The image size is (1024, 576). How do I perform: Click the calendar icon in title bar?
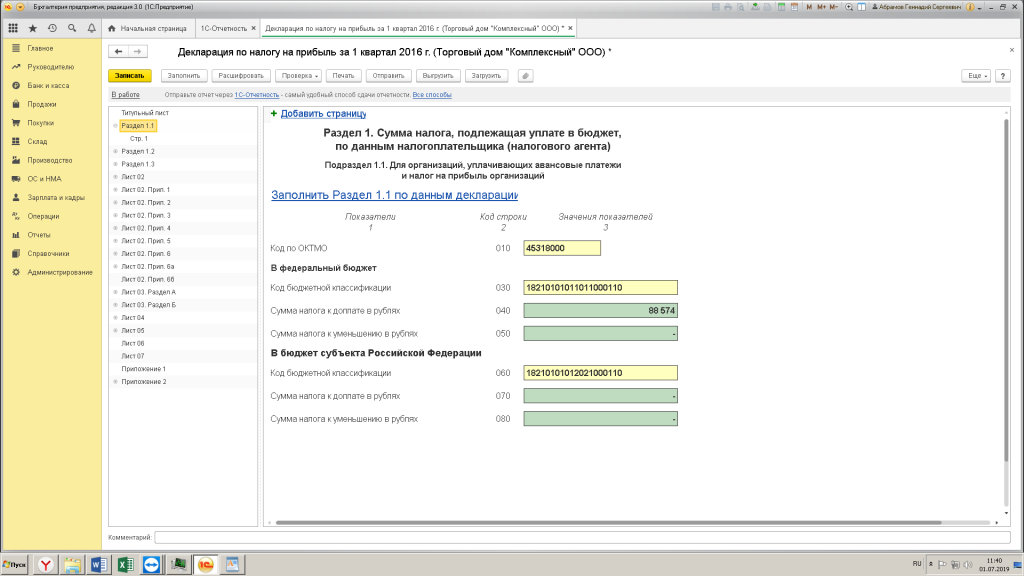[x=794, y=7]
